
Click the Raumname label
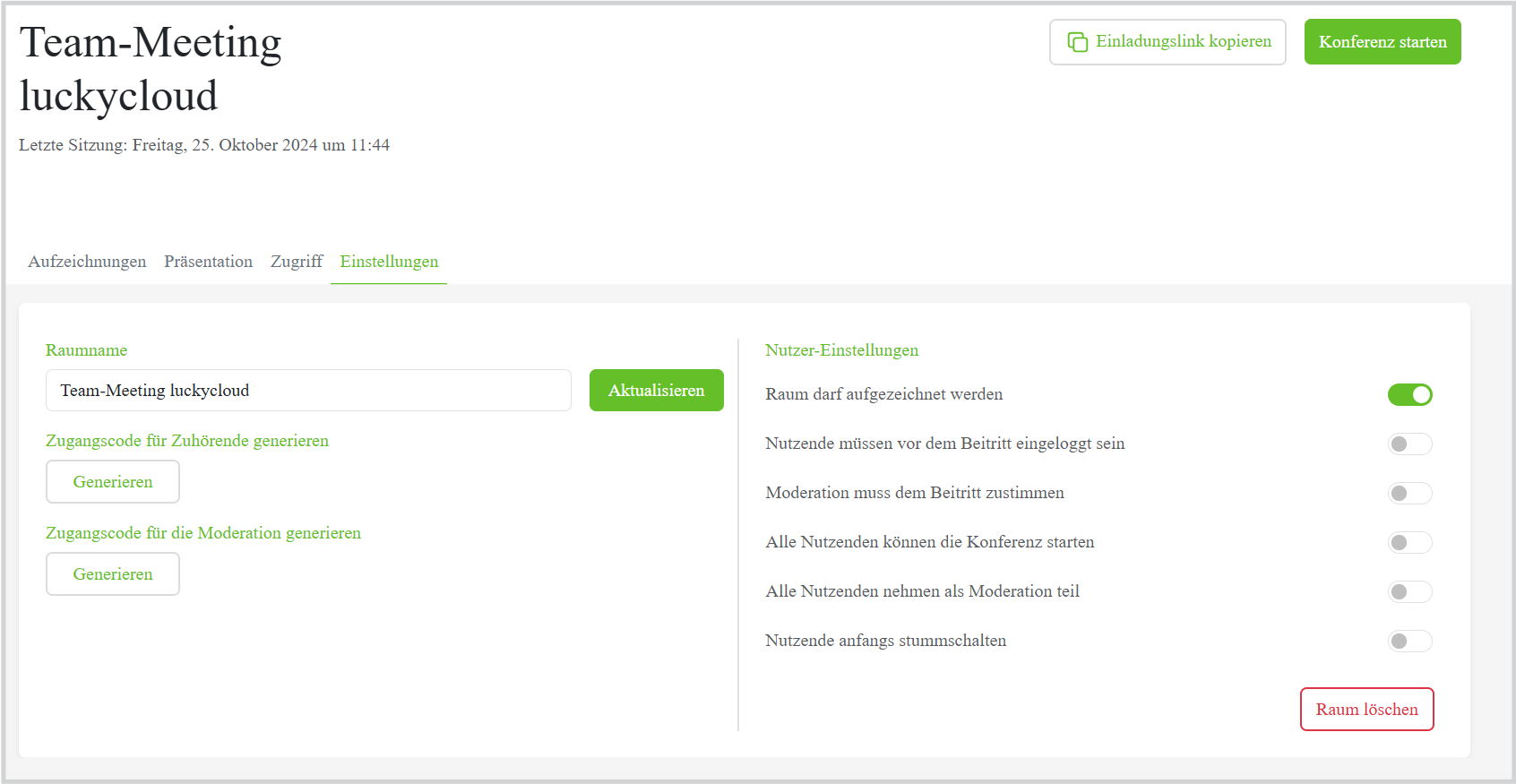[x=87, y=350]
